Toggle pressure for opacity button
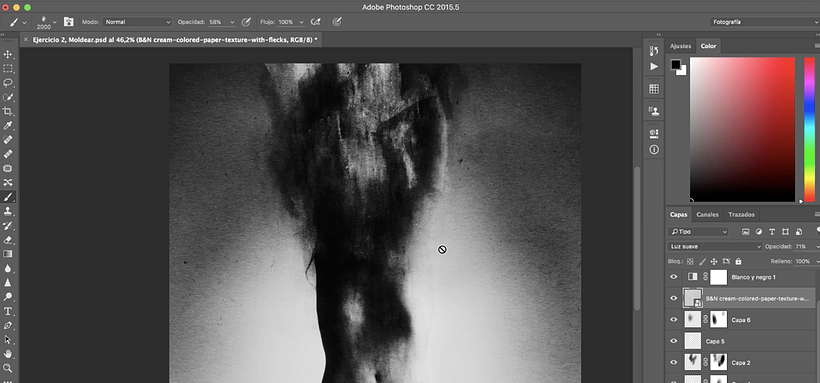 coord(246,22)
